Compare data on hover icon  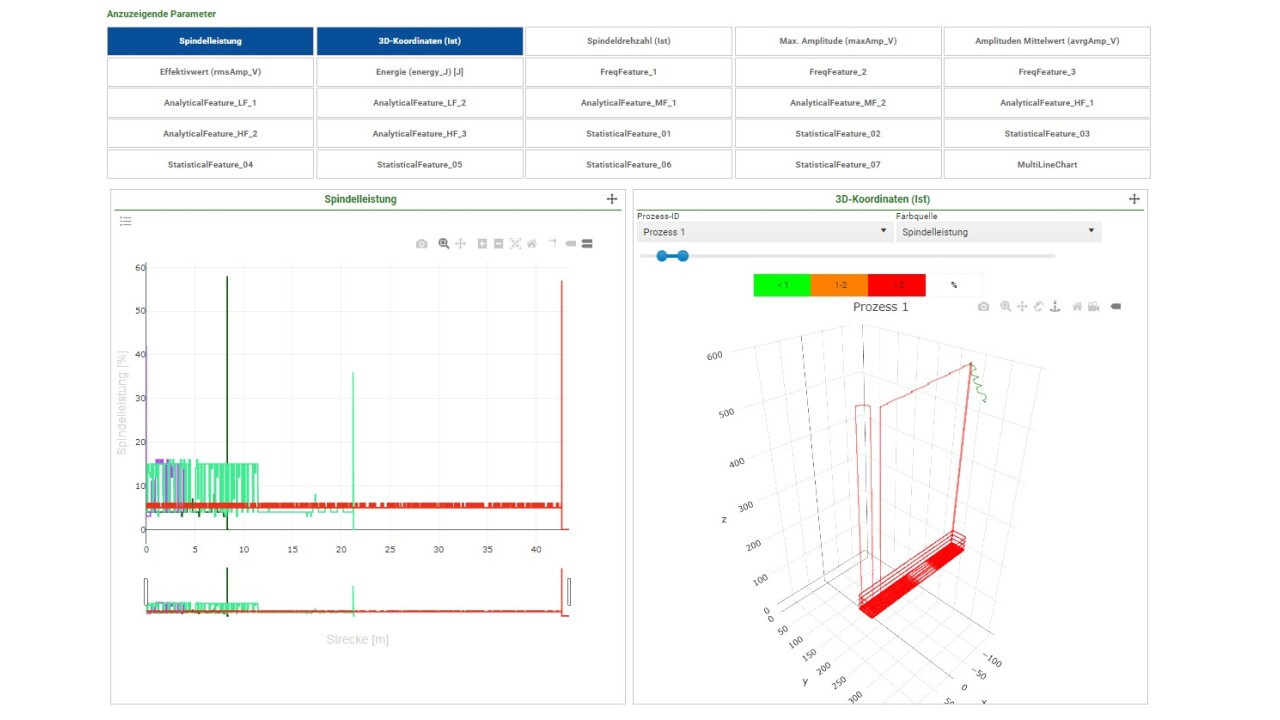(587, 243)
